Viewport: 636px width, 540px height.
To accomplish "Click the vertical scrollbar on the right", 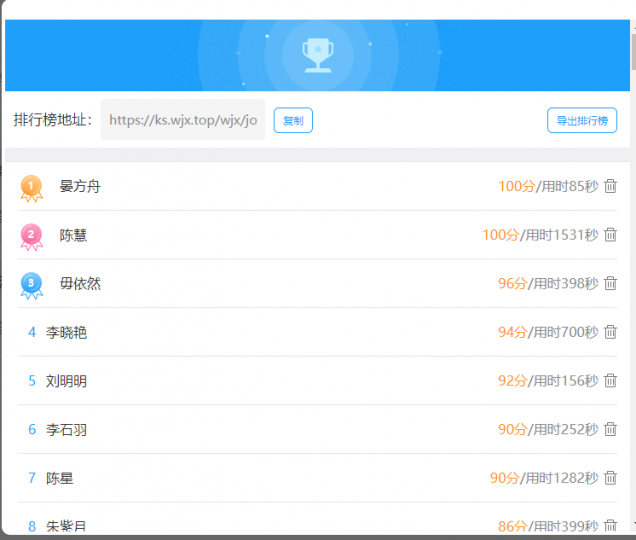I will [x=631, y=50].
